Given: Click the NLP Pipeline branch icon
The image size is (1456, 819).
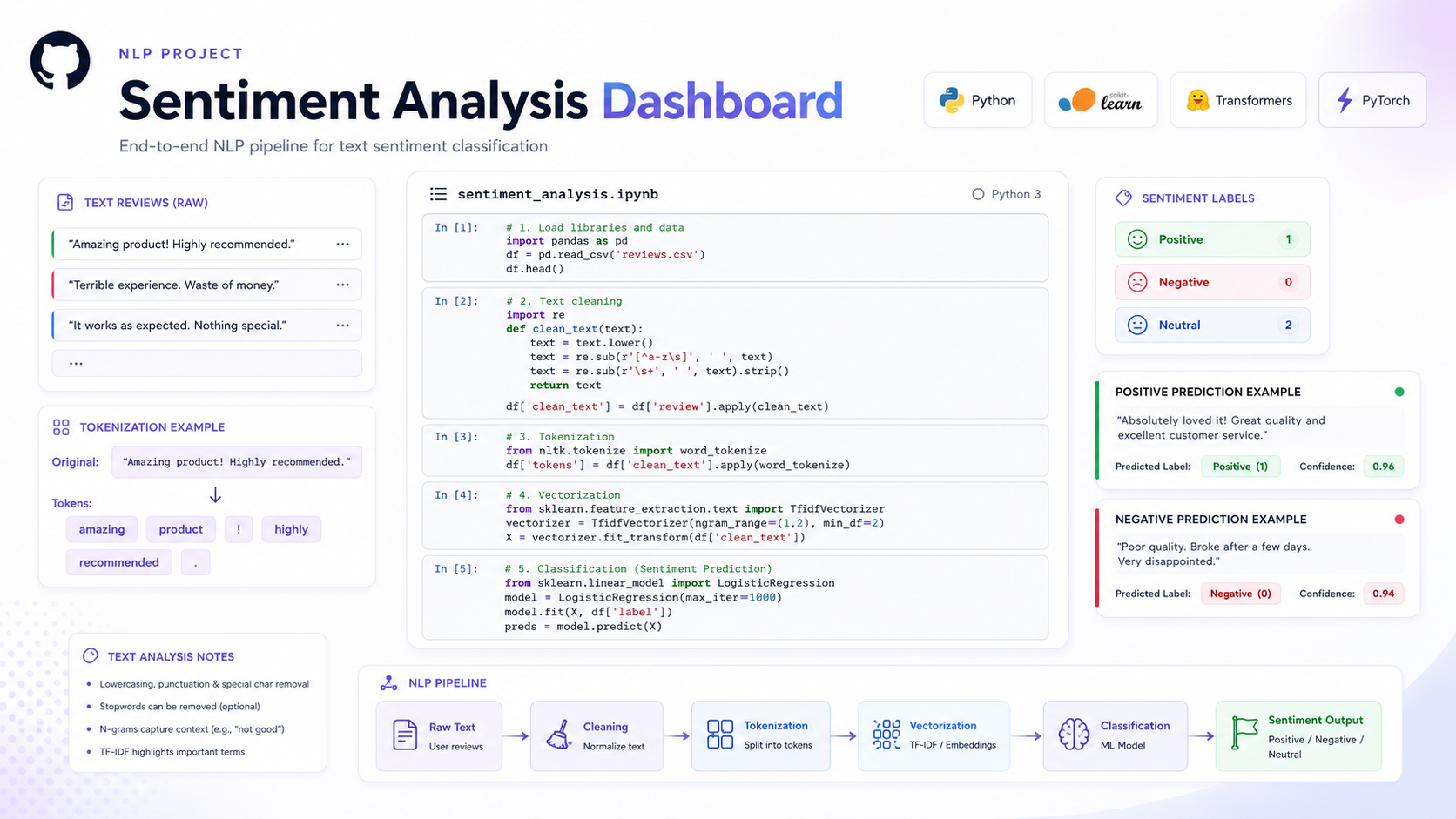Looking at the screenshot, I should (x=388, y=683).
